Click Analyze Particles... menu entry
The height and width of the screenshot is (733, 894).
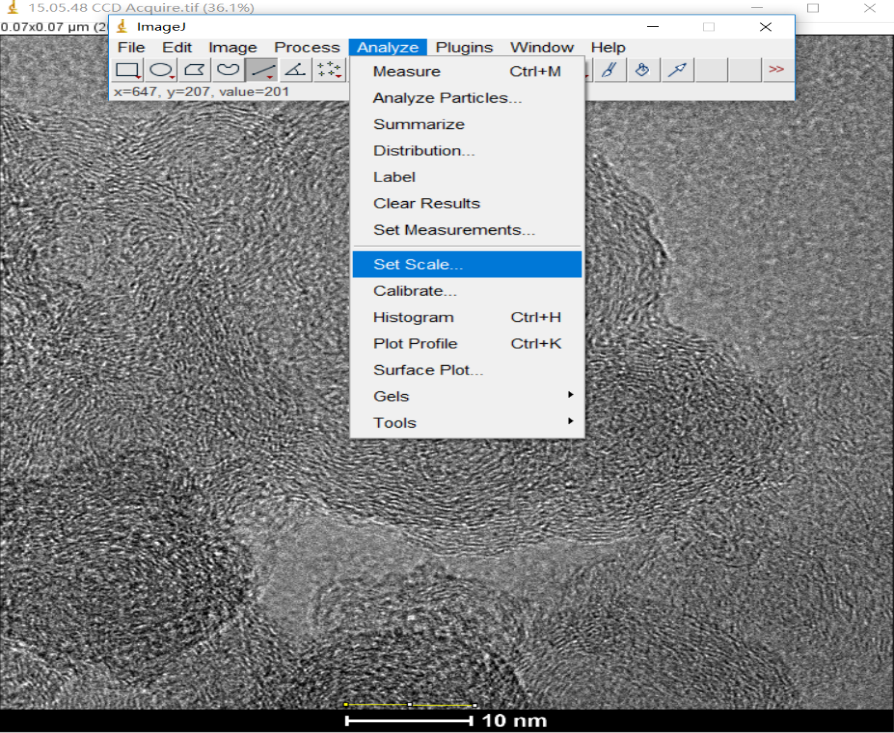[x=447, y=98]
